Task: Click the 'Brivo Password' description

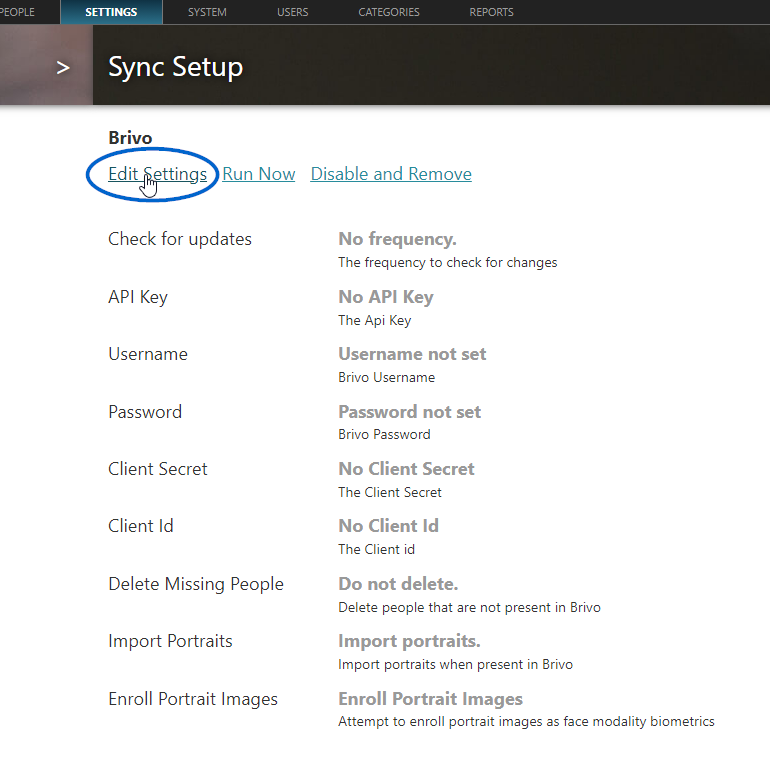Action: click(x=385, y=434)
